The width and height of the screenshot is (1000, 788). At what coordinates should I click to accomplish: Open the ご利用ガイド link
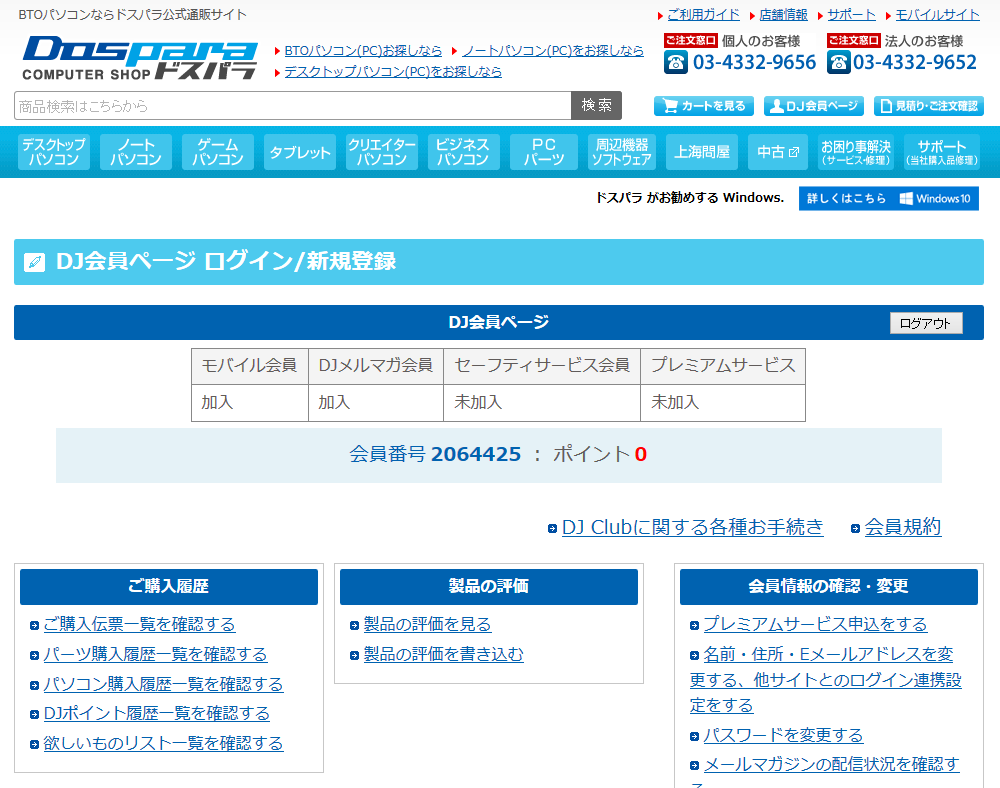[703, 15]
